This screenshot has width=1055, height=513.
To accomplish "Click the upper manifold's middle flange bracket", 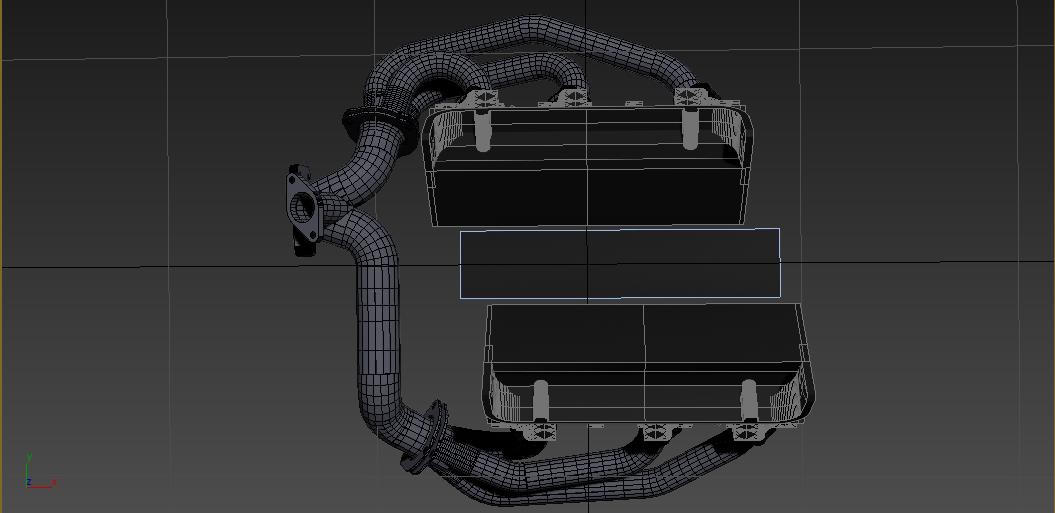I will [x=571, y=98].
